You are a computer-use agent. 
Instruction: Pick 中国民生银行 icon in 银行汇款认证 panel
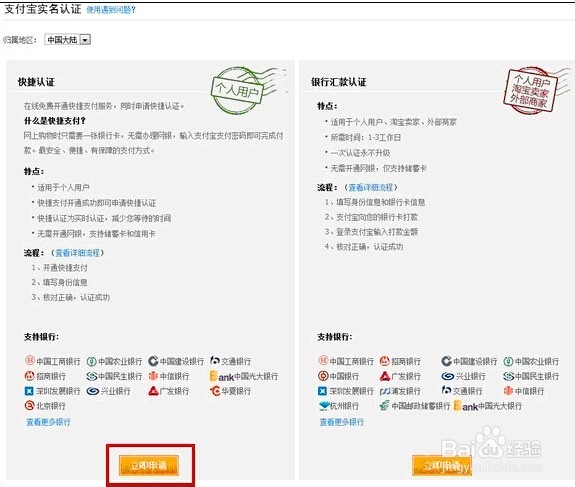point(509,376)
